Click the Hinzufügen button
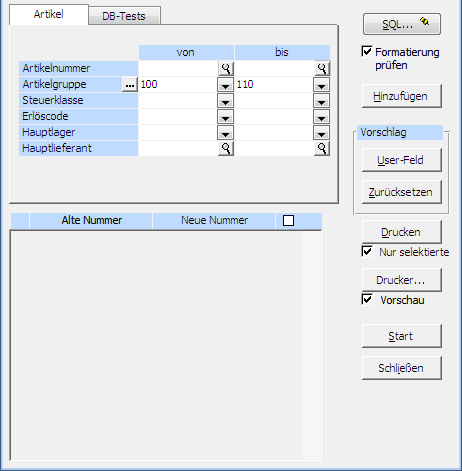The width and height of the screenshot is (462, 471). pos(402,96)
